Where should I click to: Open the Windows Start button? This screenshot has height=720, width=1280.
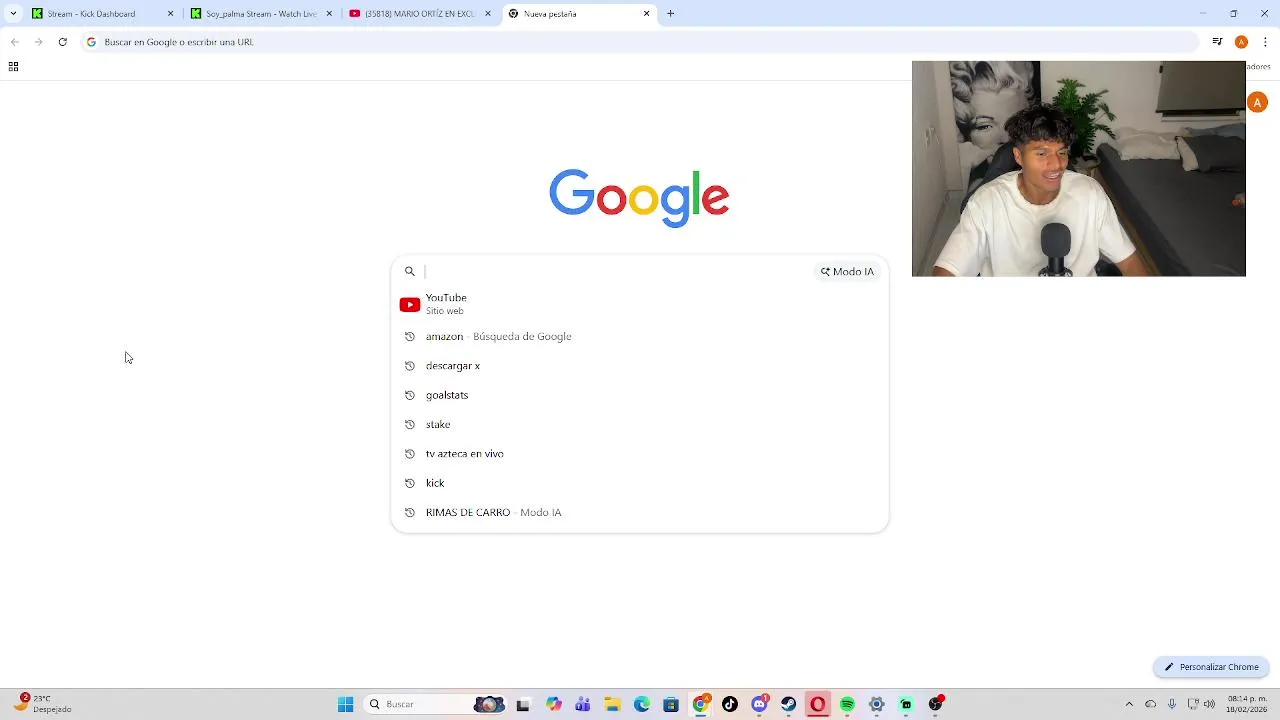(345, 704)
